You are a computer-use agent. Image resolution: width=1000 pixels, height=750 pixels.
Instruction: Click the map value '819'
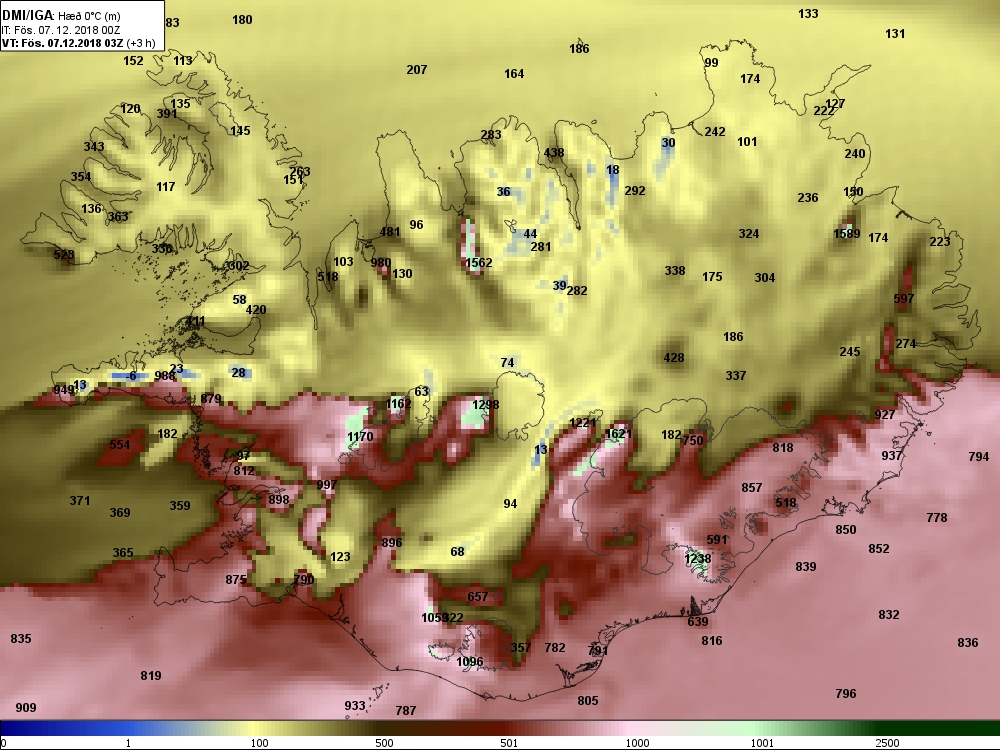pyautogui.click(x=151, y=676)
